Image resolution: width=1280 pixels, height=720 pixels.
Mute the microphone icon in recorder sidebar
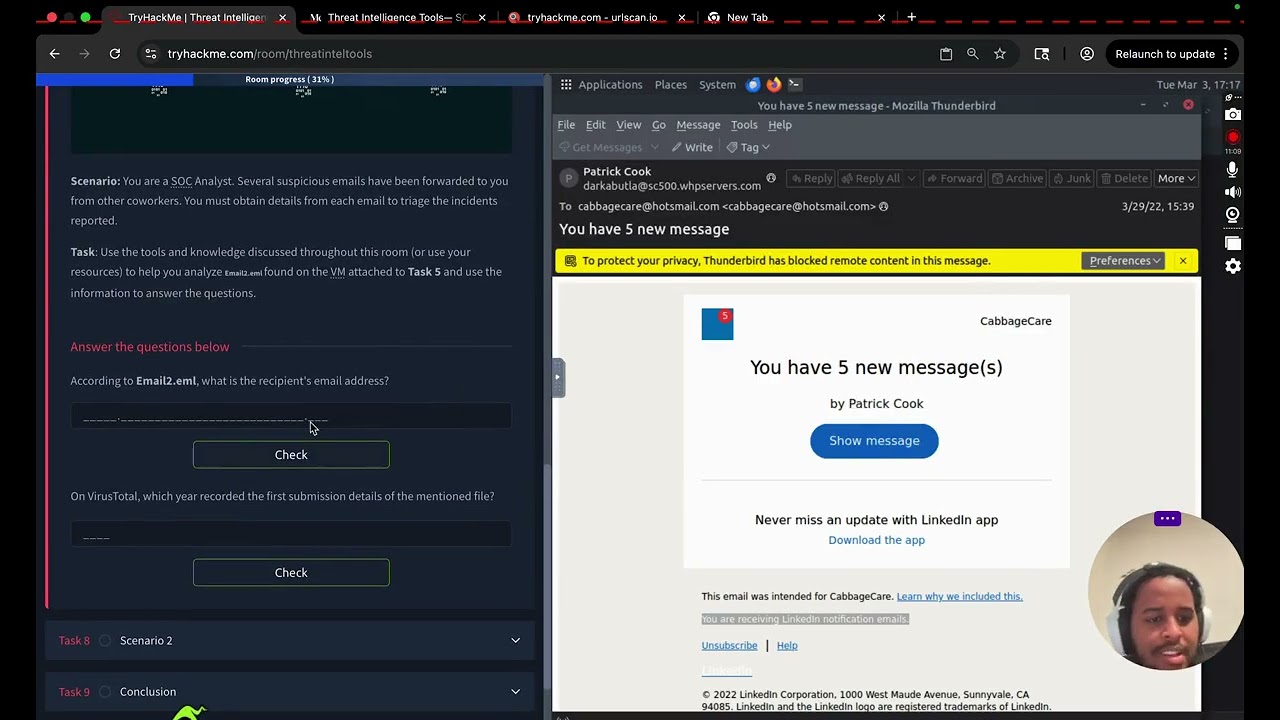point(1233,169)
